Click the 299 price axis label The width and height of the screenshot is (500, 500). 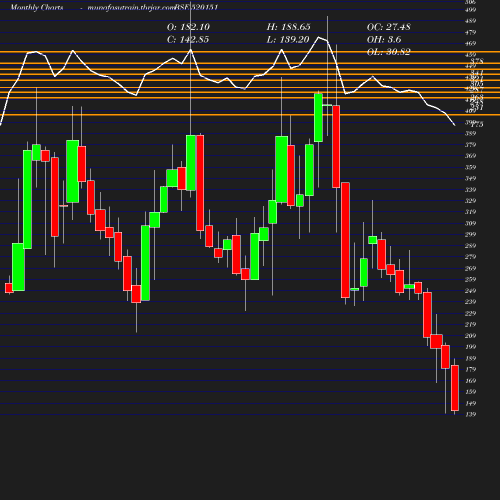point(470,234)
